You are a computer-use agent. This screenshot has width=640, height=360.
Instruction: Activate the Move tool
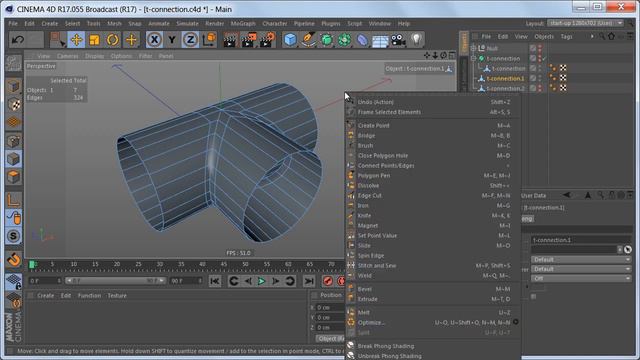(76, 40)
